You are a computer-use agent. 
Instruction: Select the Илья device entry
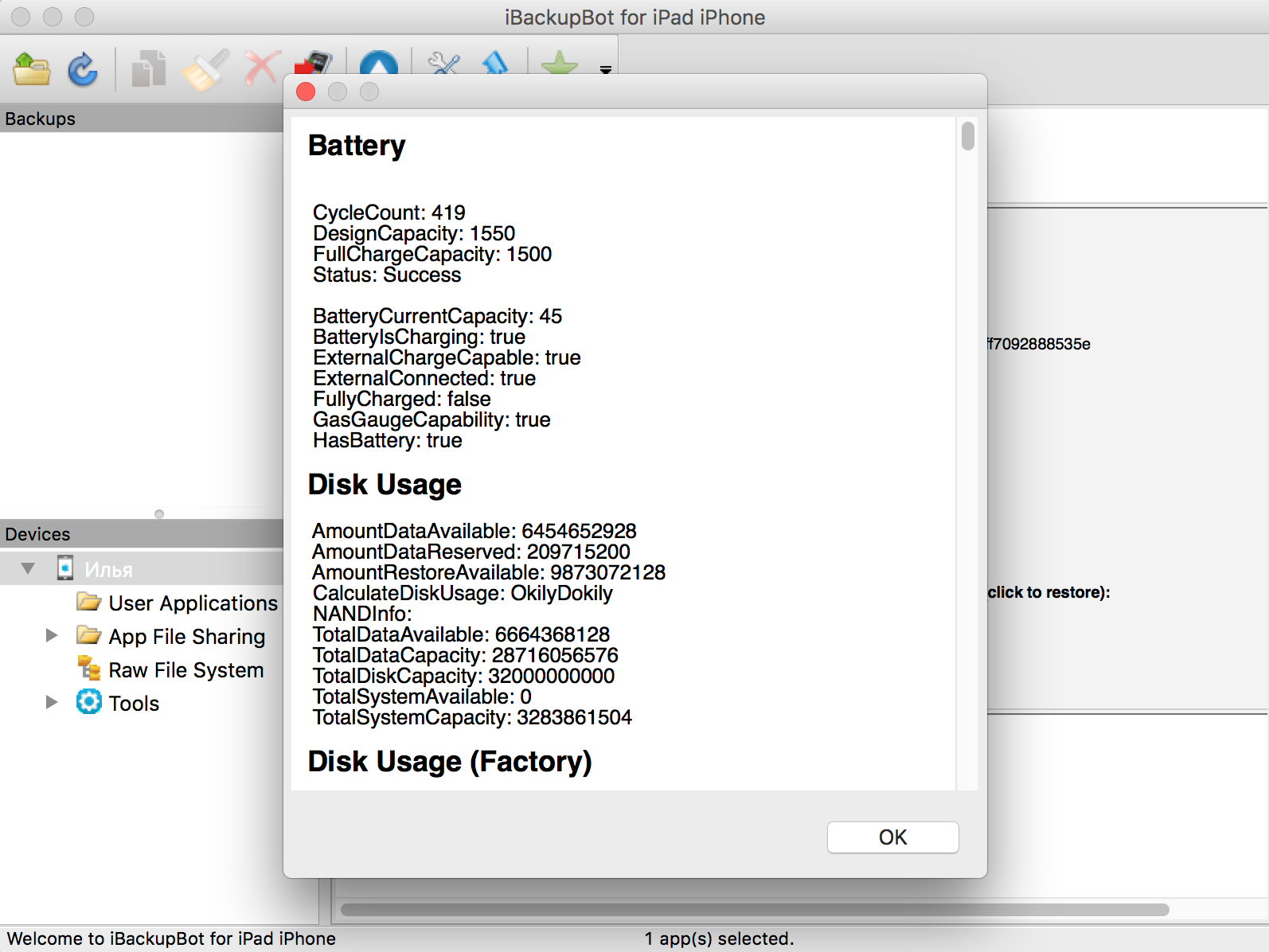pos(109,570)
